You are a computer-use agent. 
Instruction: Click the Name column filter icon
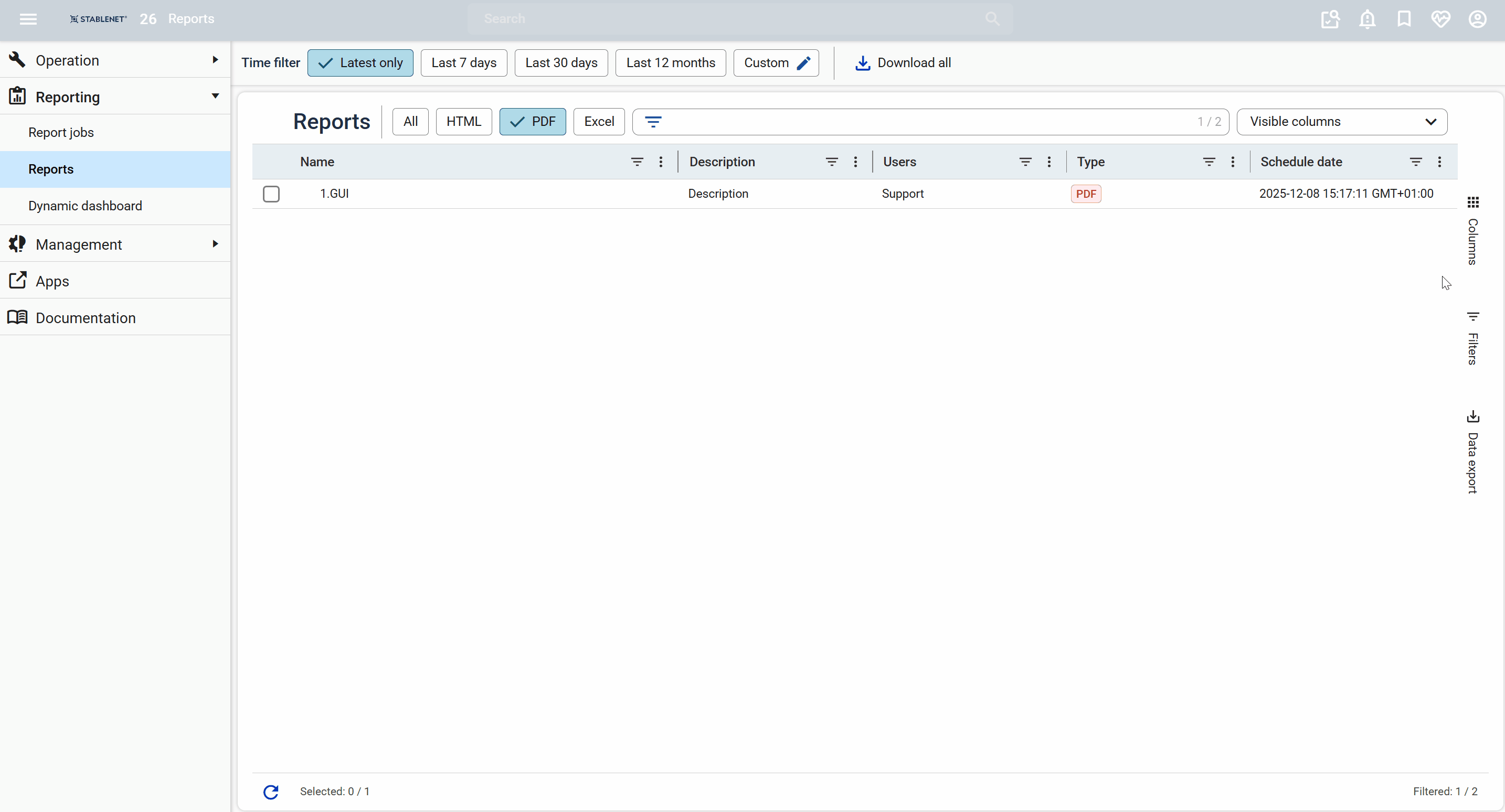[637, 162]
